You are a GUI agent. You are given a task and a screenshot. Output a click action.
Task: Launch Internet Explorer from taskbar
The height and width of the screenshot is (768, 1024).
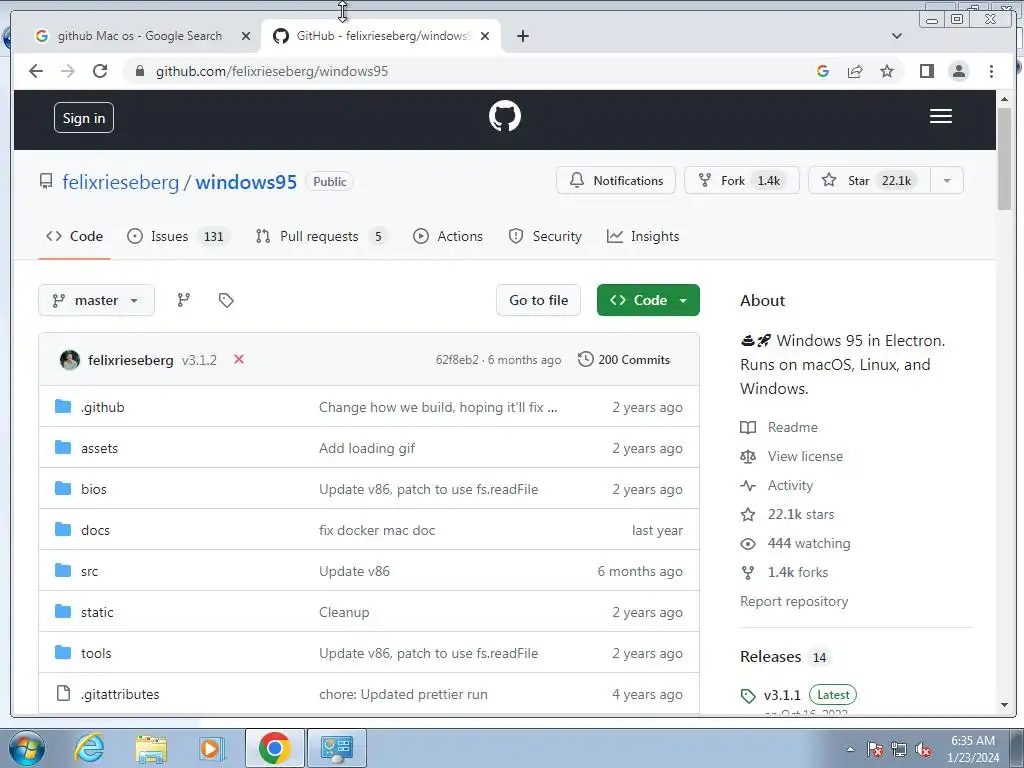pos(89,748)
